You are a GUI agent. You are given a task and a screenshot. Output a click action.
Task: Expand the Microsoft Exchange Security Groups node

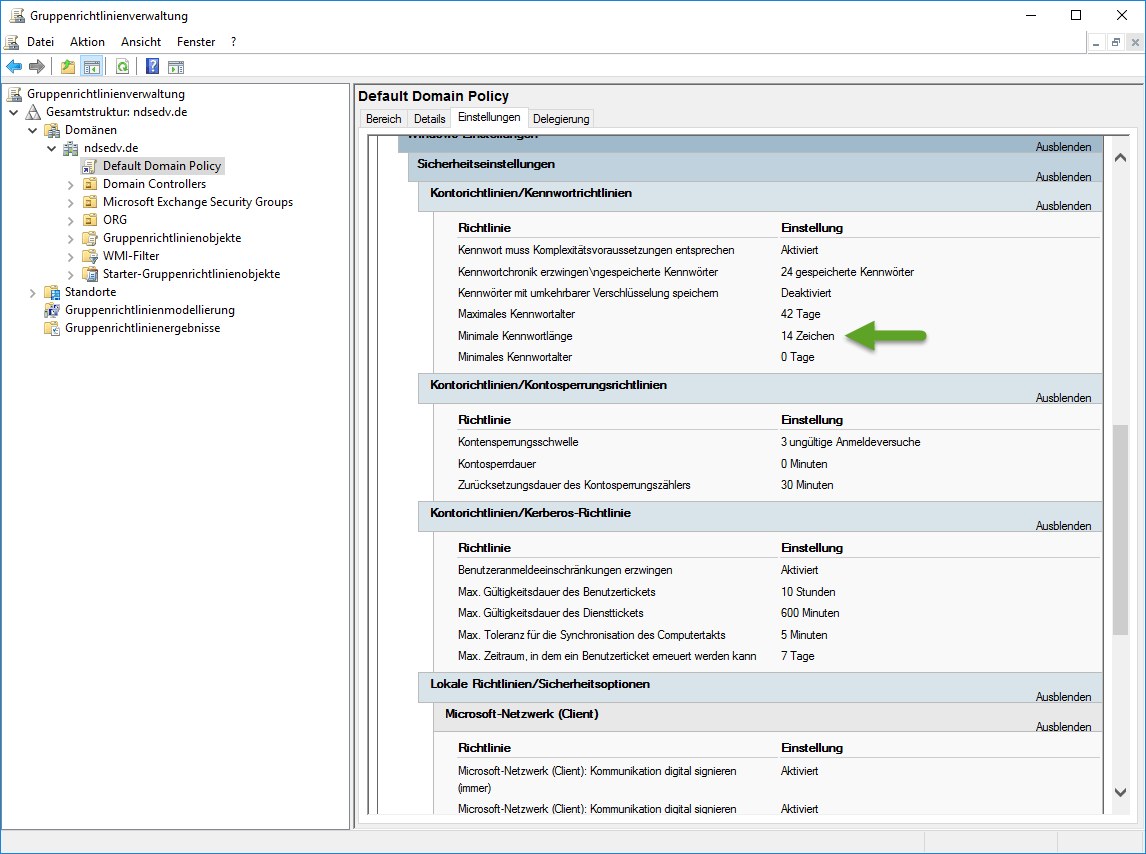pos(70,202)
